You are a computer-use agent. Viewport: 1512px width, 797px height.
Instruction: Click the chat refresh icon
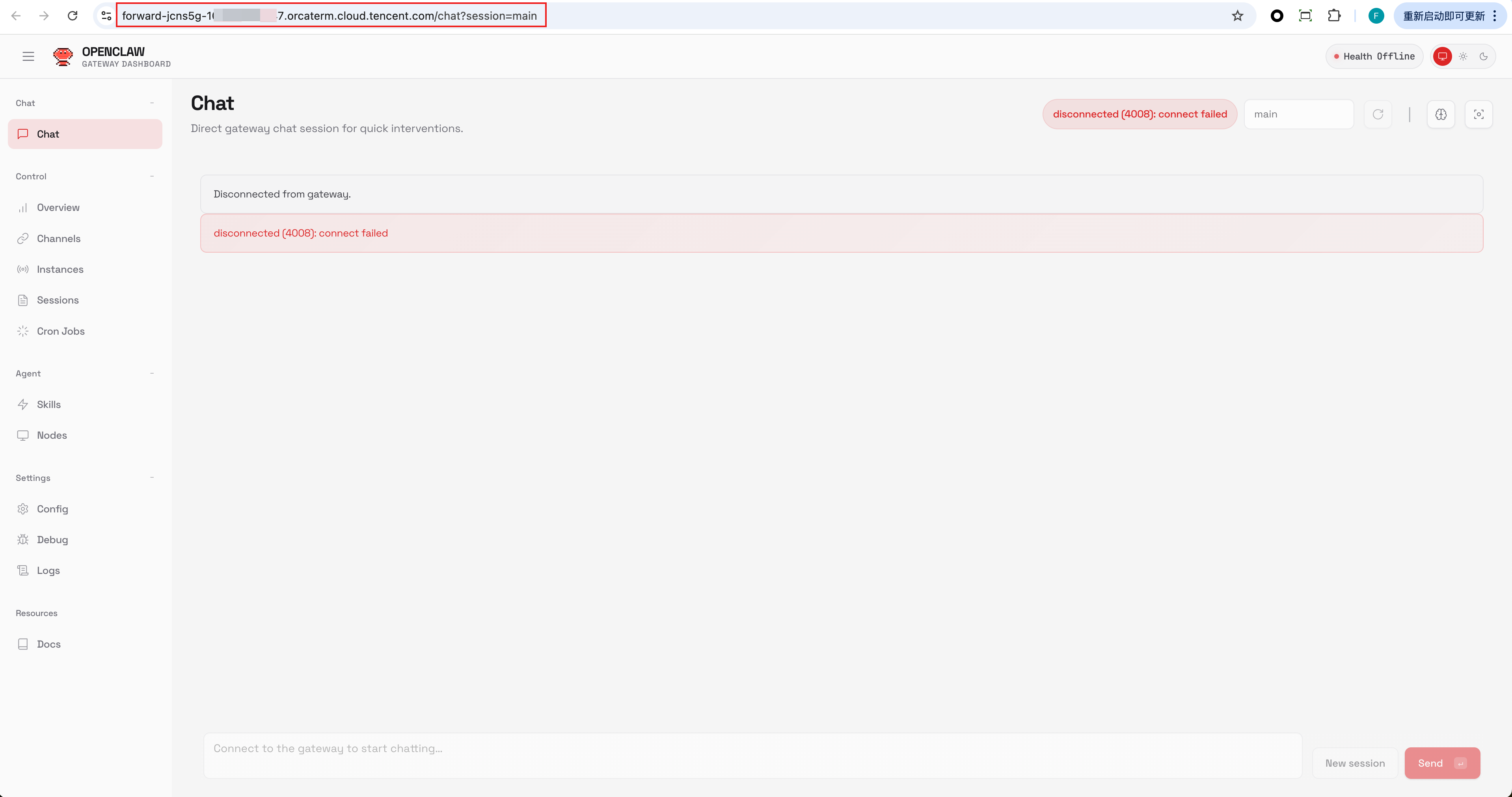pyautogui.click(x=1378, y=114)
